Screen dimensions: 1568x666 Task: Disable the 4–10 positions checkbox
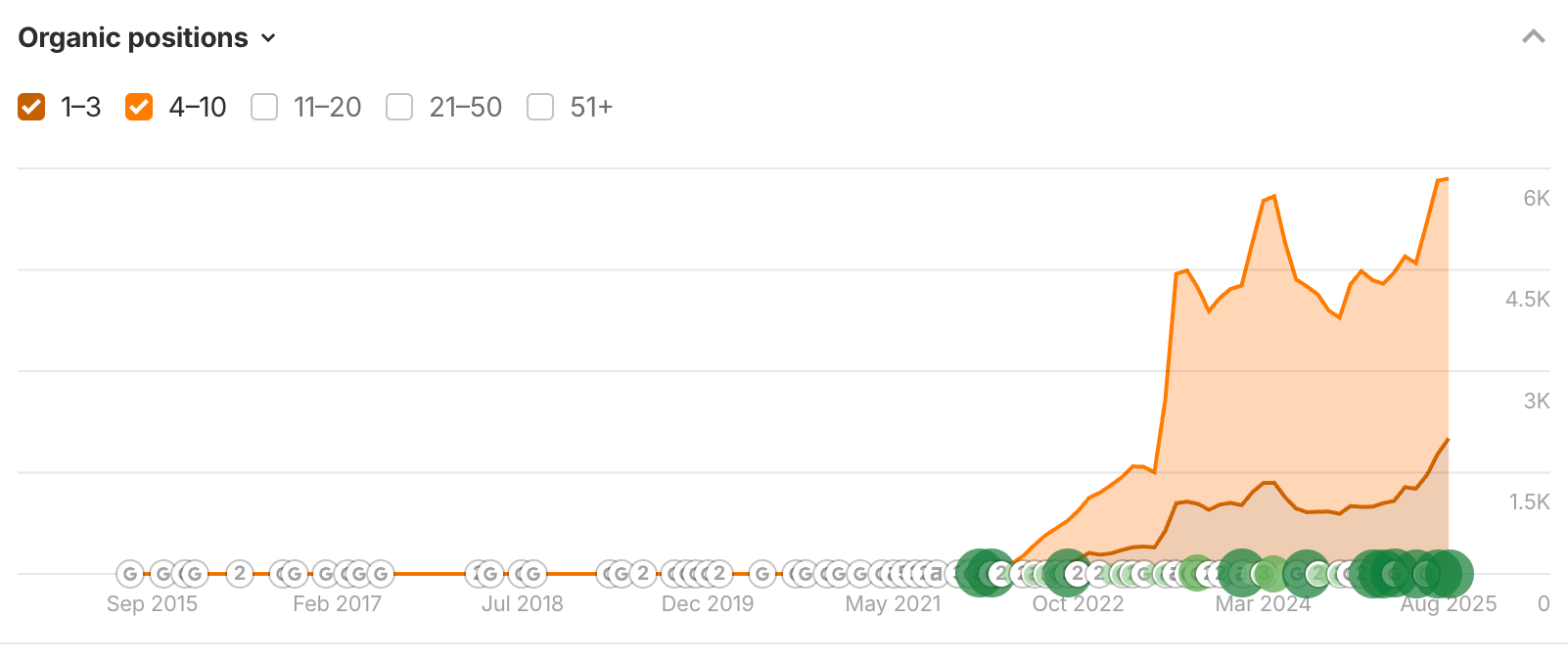tap(139, 107)
